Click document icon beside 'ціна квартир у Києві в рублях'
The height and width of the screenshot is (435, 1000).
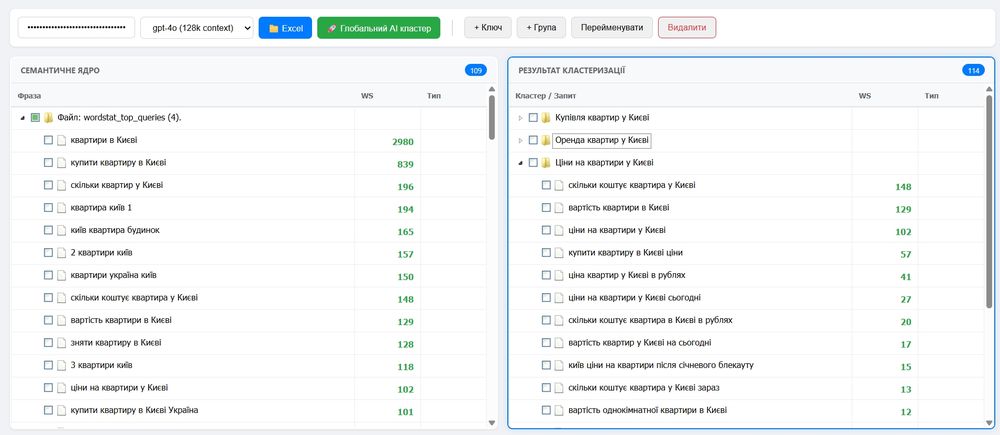click(559, 275)
